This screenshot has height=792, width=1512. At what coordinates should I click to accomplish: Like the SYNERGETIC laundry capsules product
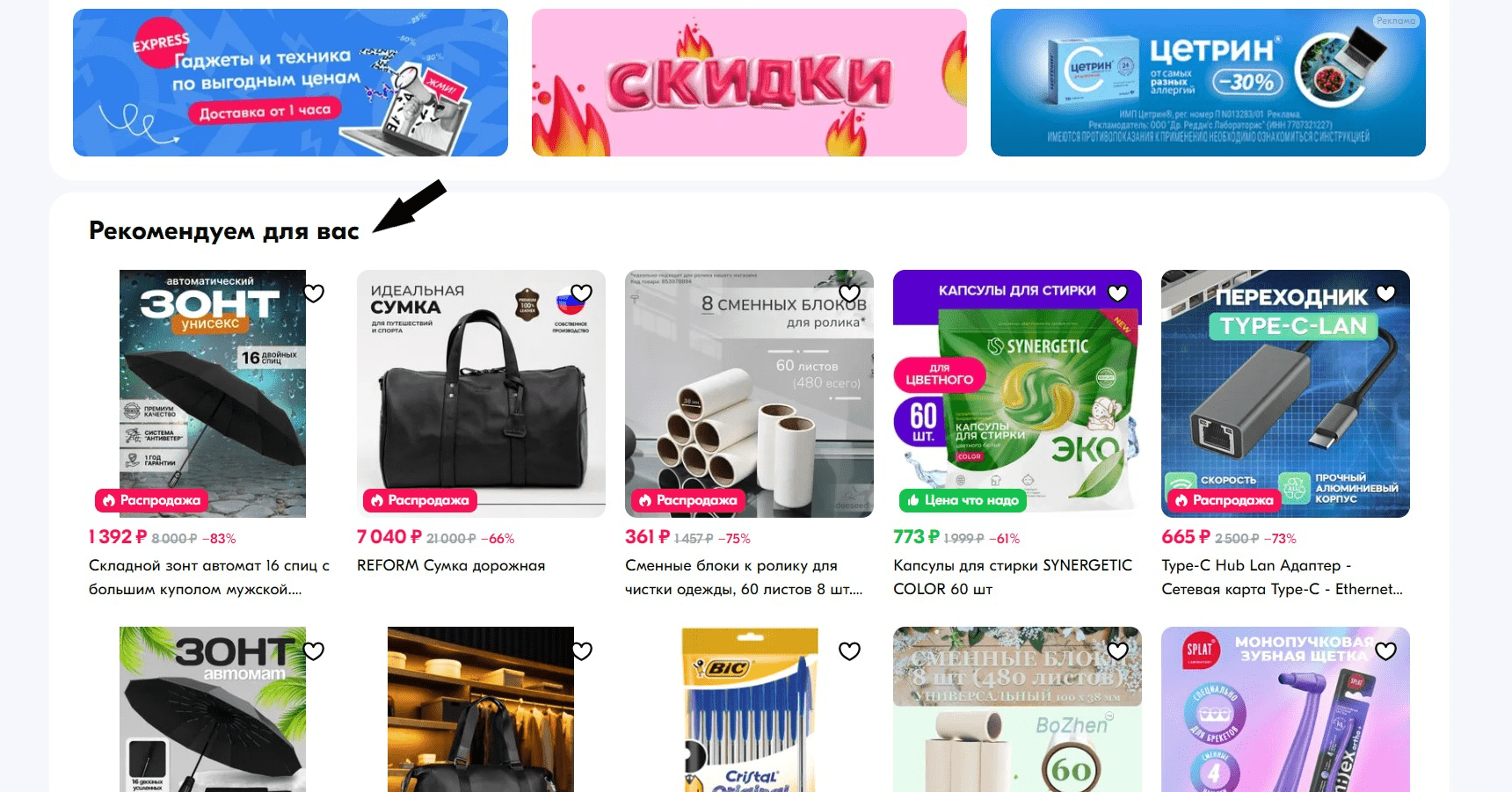(x=1118, y=293)
